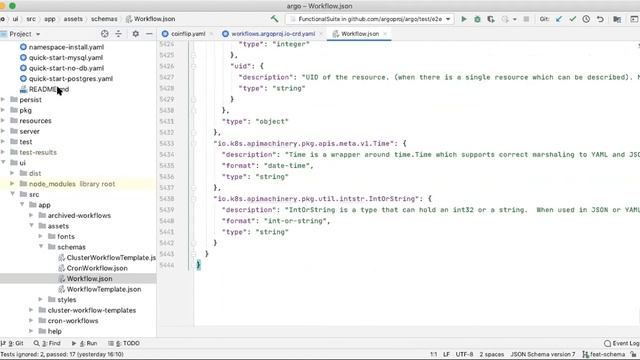Image resolution: width=640 pixels, height=360 pixels.
Task: Click the UTF-8 encoding status entry
Action: pyautogui.click(x=464, y=354)
